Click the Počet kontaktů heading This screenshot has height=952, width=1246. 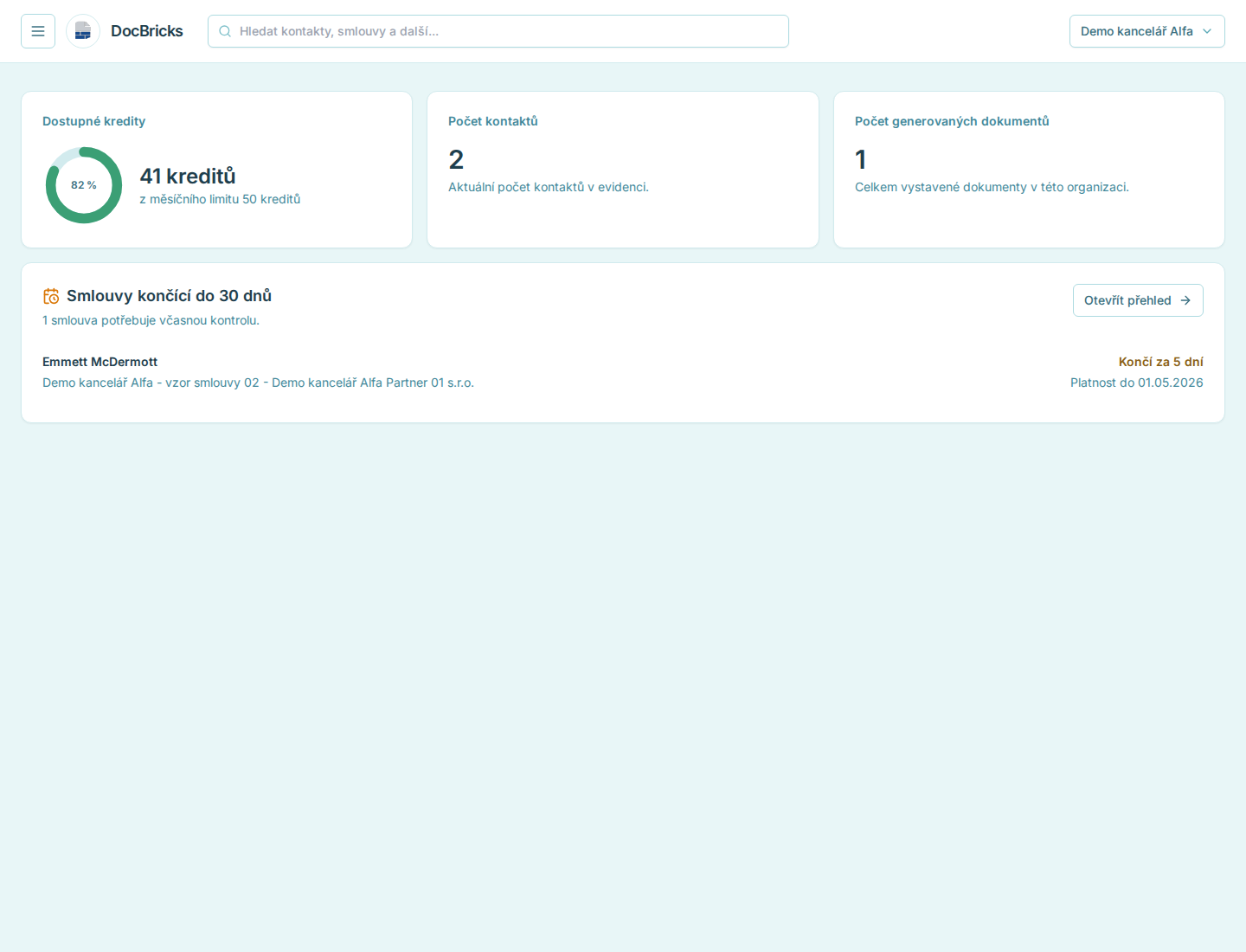tap(493, 121)
